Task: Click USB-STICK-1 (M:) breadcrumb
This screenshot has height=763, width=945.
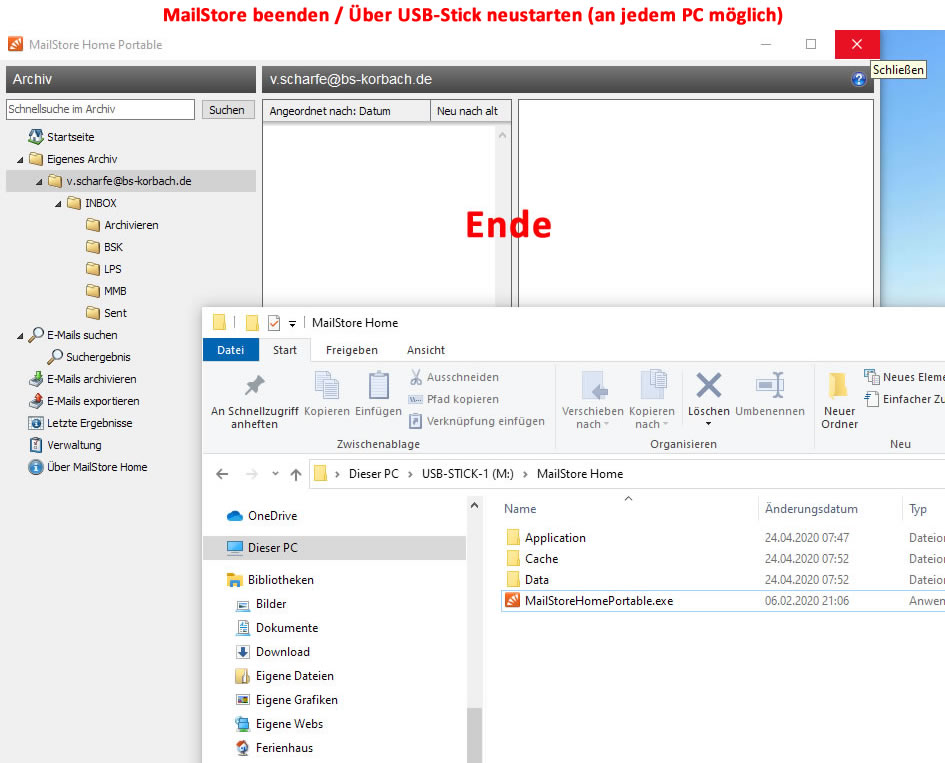Action: coord(468,474)
